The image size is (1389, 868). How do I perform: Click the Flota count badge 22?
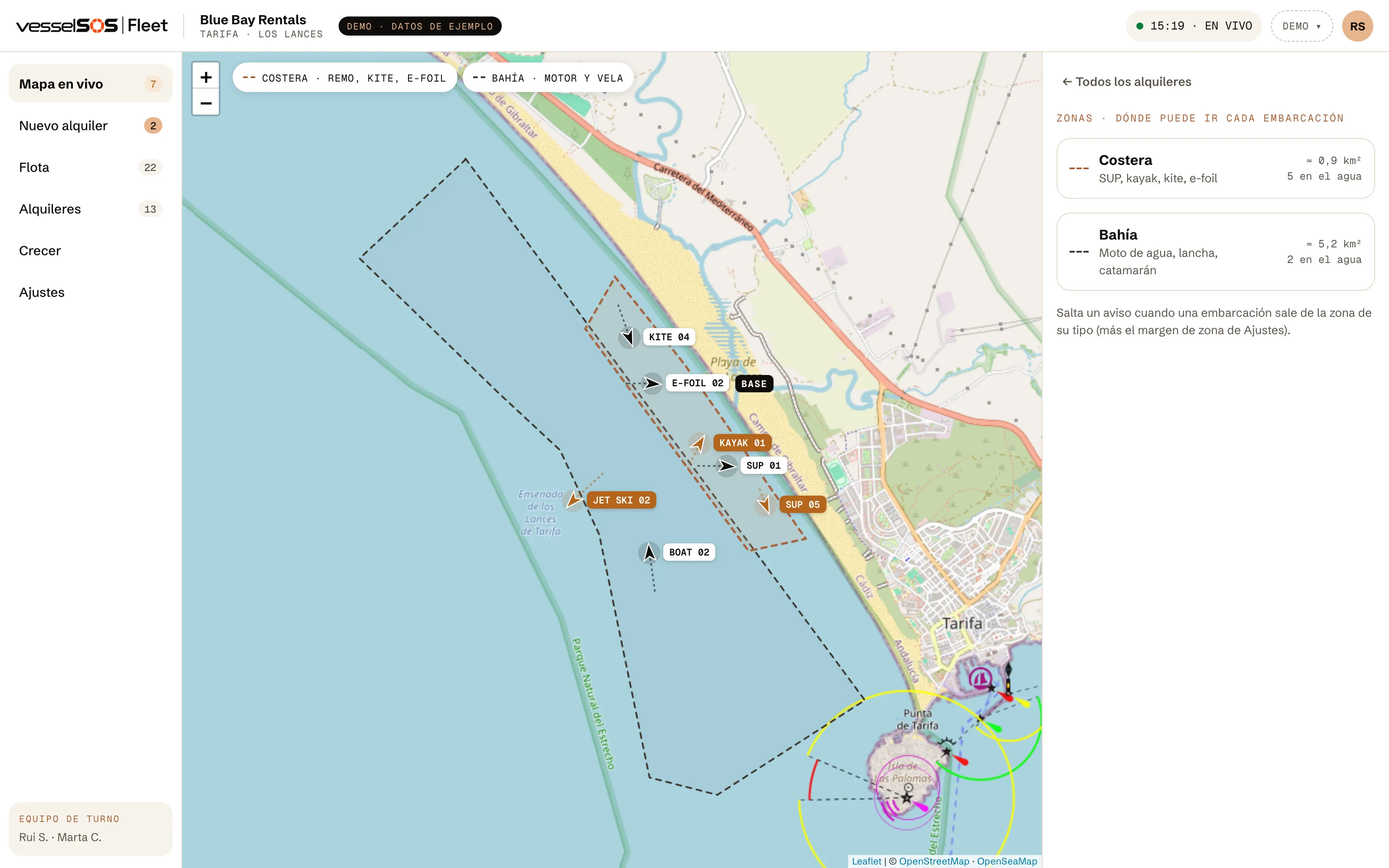[x=150, y=168]
